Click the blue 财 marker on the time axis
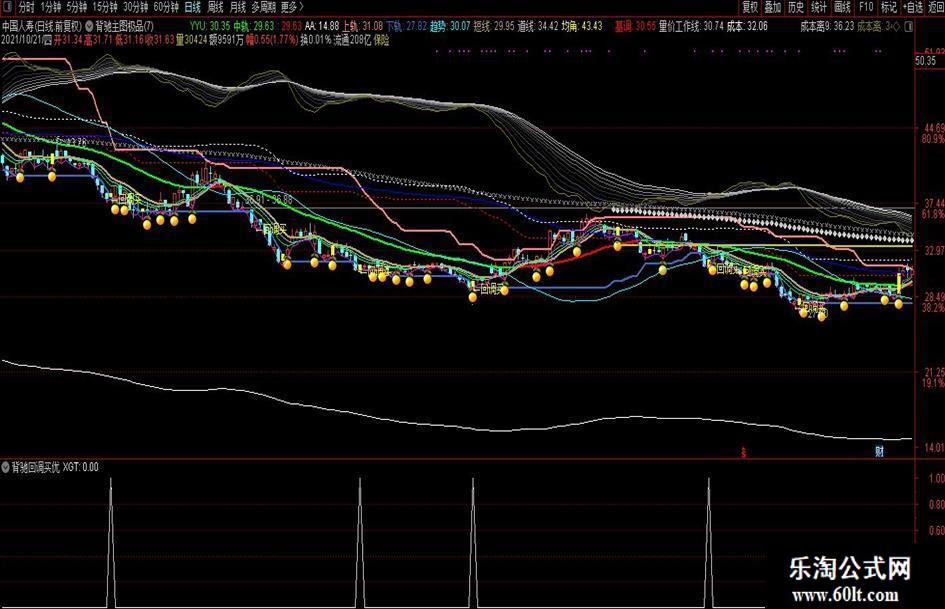Screen dimensions: 945x609 (879, 451)
